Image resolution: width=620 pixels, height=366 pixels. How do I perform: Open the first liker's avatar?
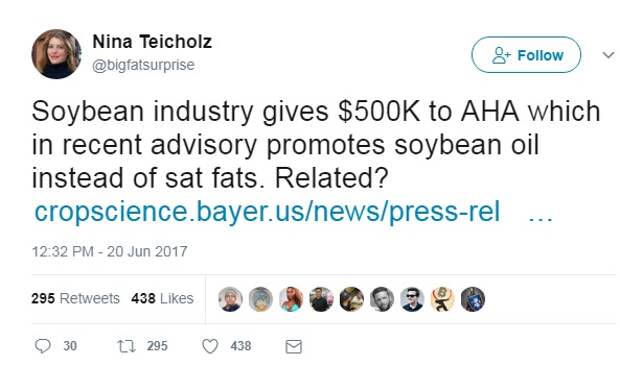[x=230, y=299]
